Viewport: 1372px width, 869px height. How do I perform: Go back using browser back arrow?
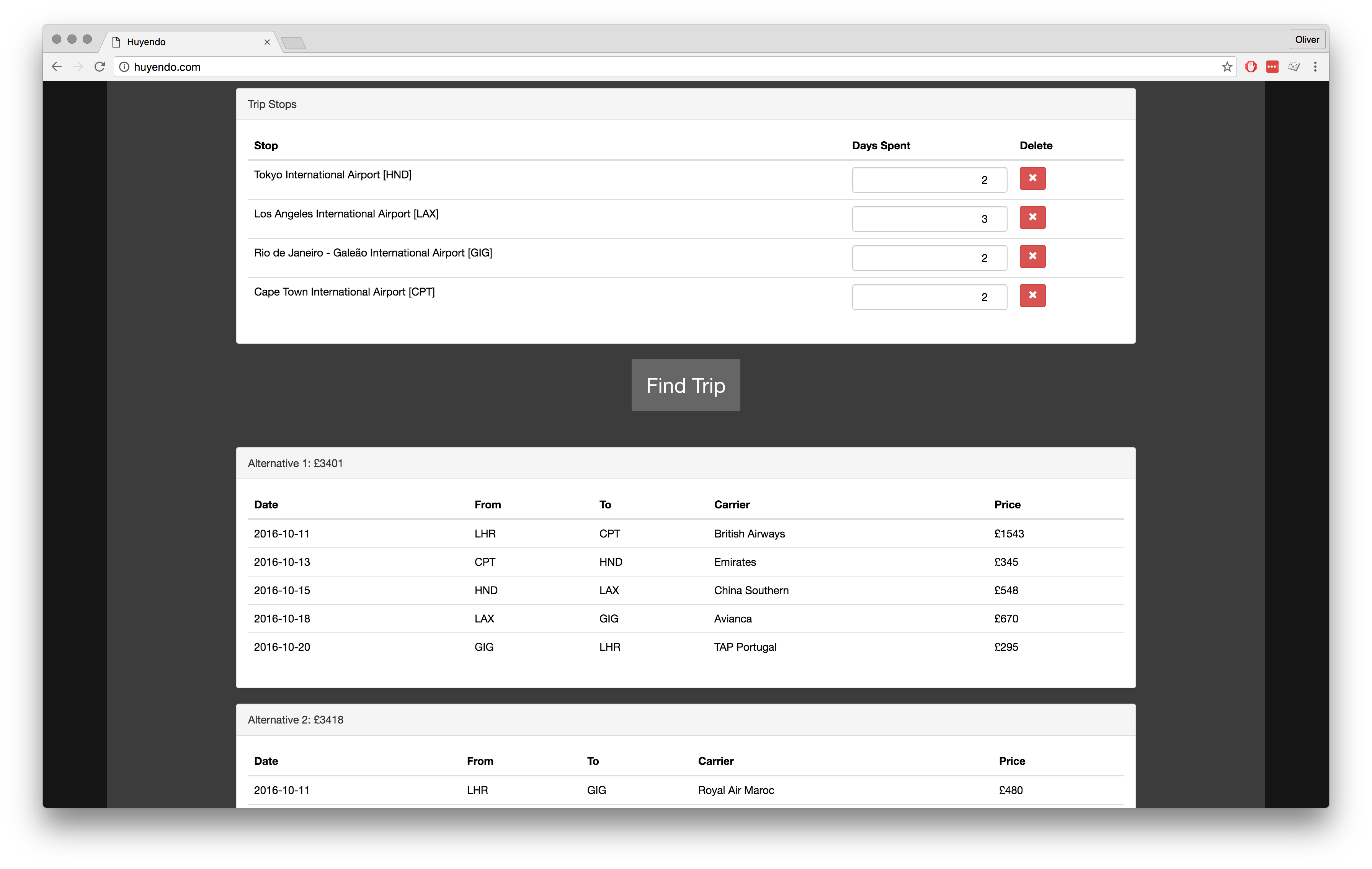56,67
